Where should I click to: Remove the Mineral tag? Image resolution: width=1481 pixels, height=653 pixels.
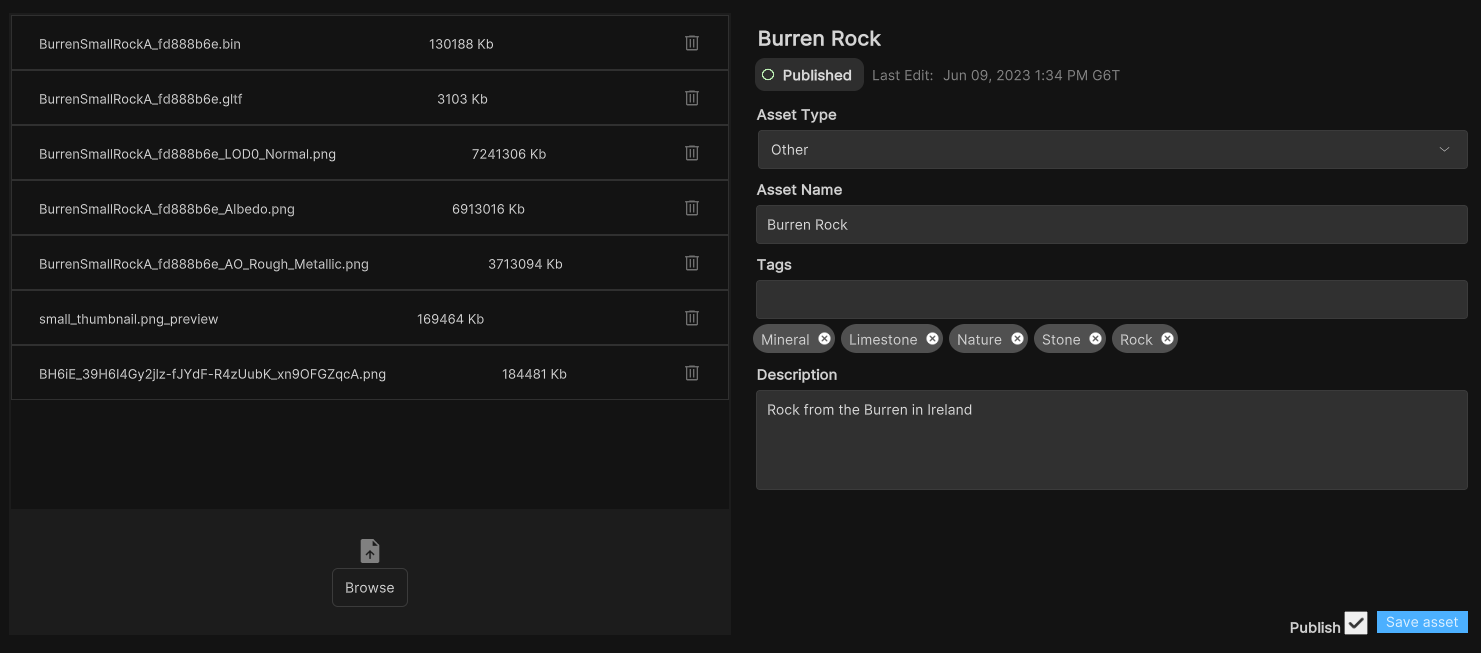[823, 338]
